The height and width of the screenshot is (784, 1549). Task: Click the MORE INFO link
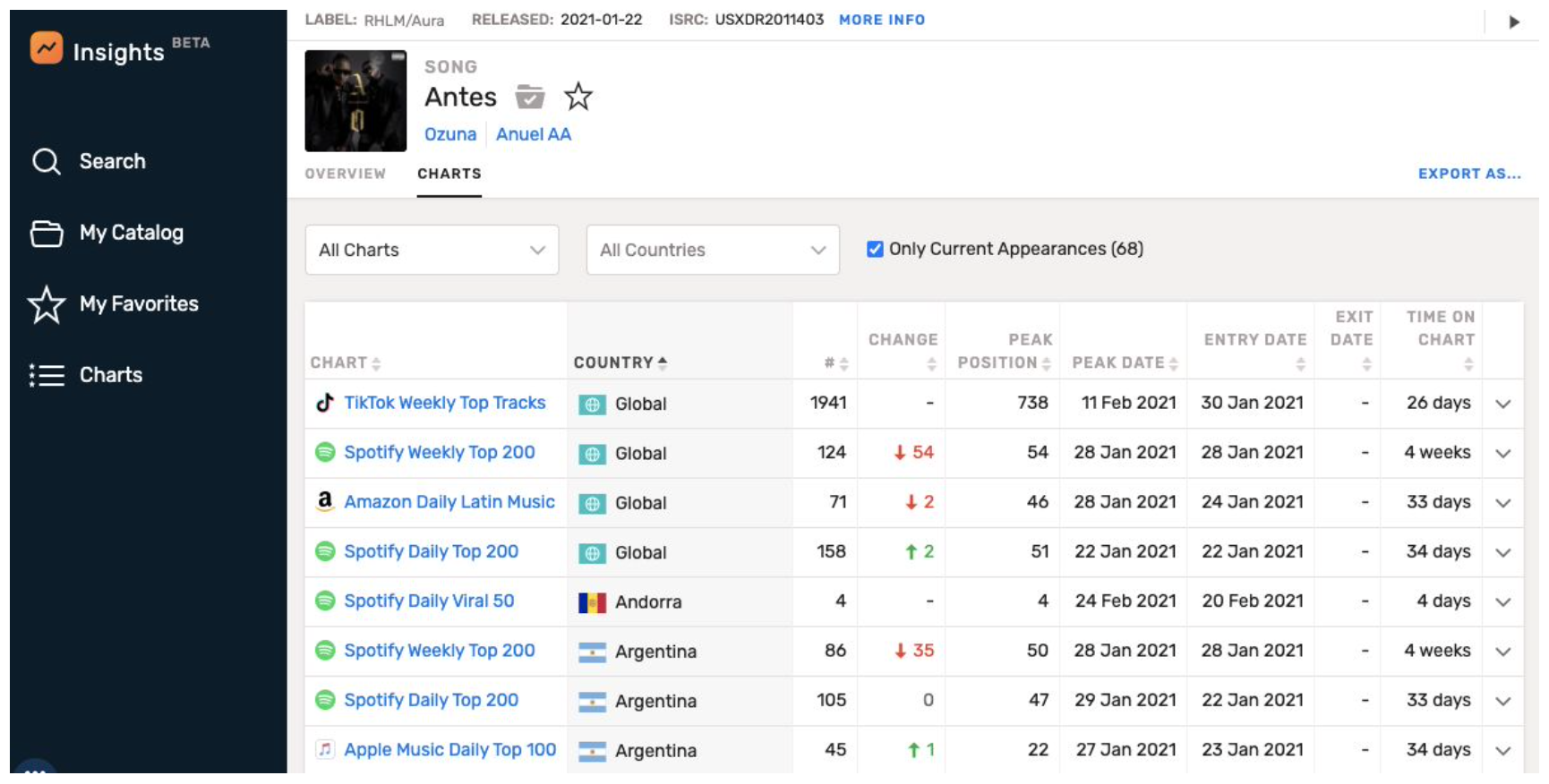tap(881, 20)
